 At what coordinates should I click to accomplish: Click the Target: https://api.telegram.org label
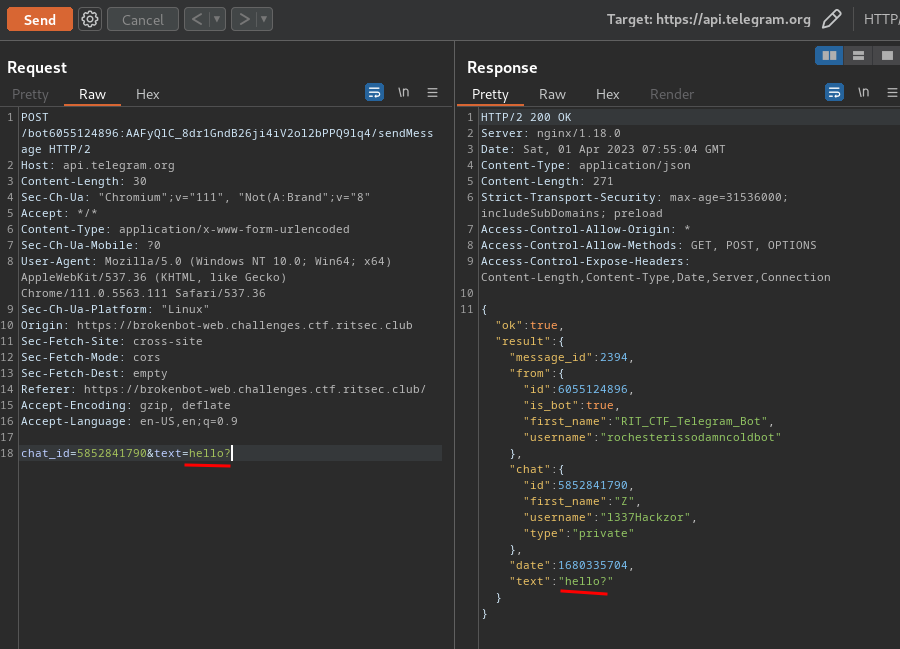(708, 20)
